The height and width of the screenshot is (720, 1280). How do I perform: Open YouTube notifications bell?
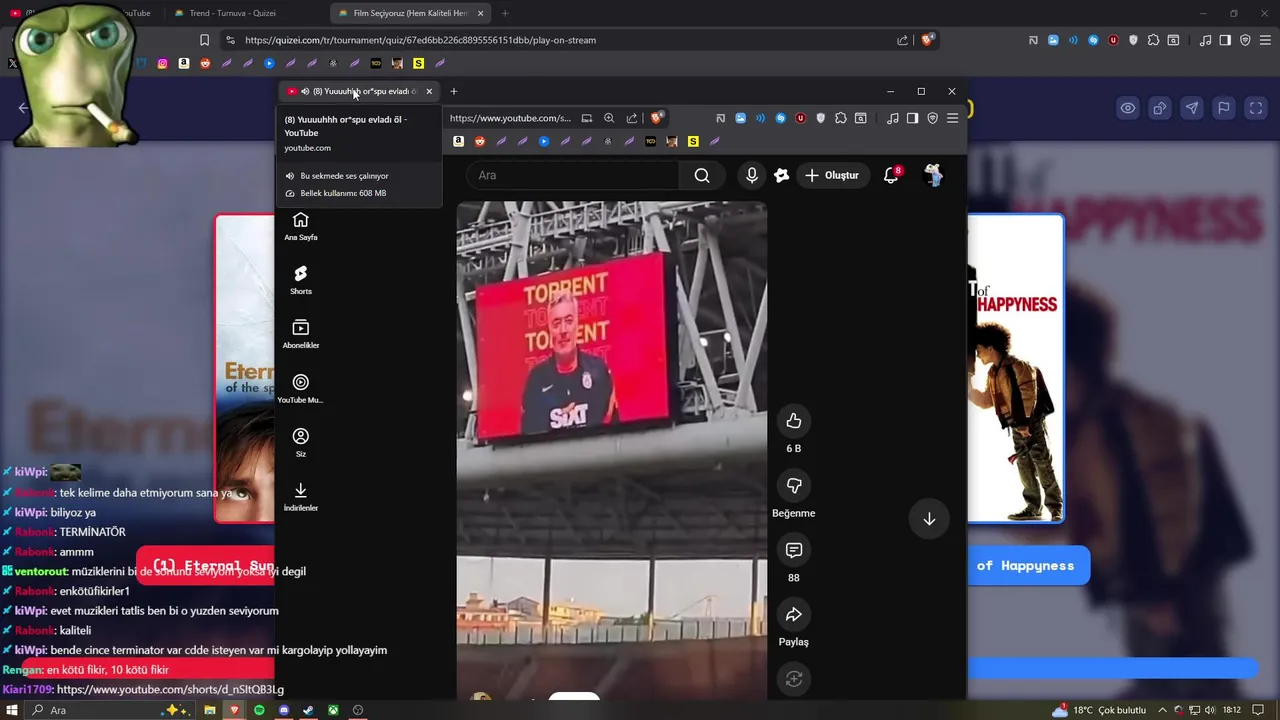tap(891, 175)
